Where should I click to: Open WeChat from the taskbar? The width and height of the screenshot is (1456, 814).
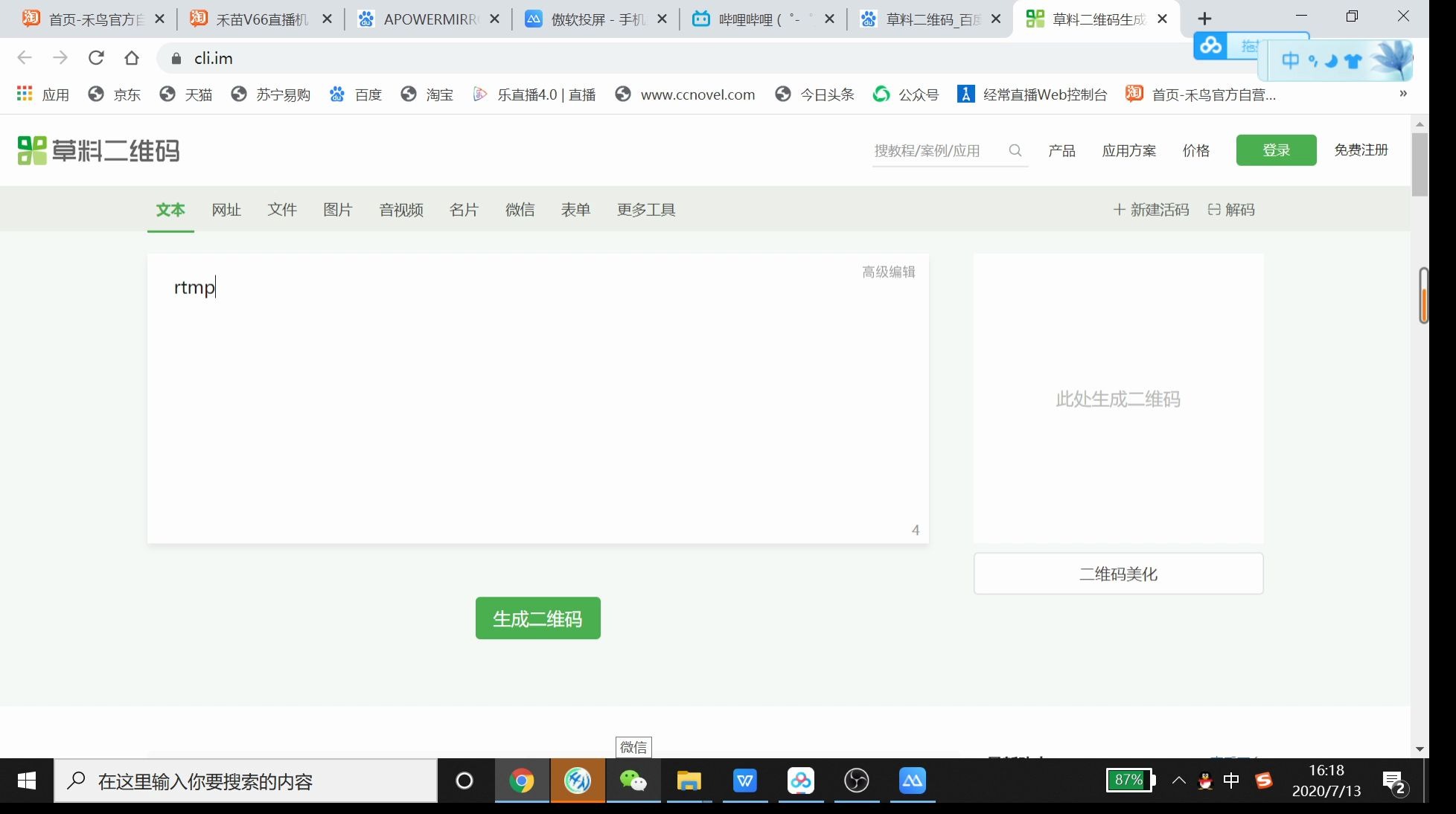pyautogui.click(x=633, y=781)
